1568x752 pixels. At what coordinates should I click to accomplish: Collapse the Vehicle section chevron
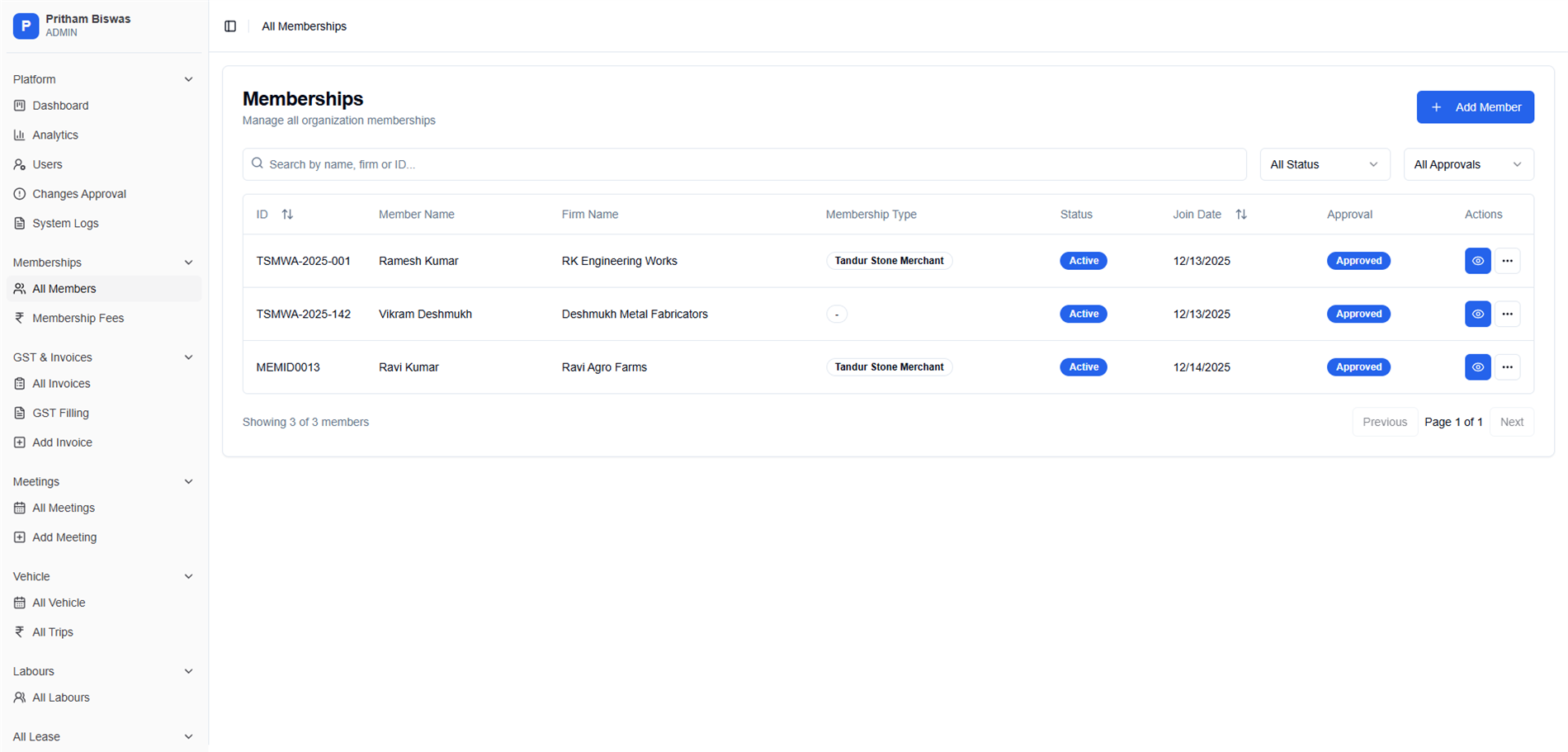click(188, 577)
